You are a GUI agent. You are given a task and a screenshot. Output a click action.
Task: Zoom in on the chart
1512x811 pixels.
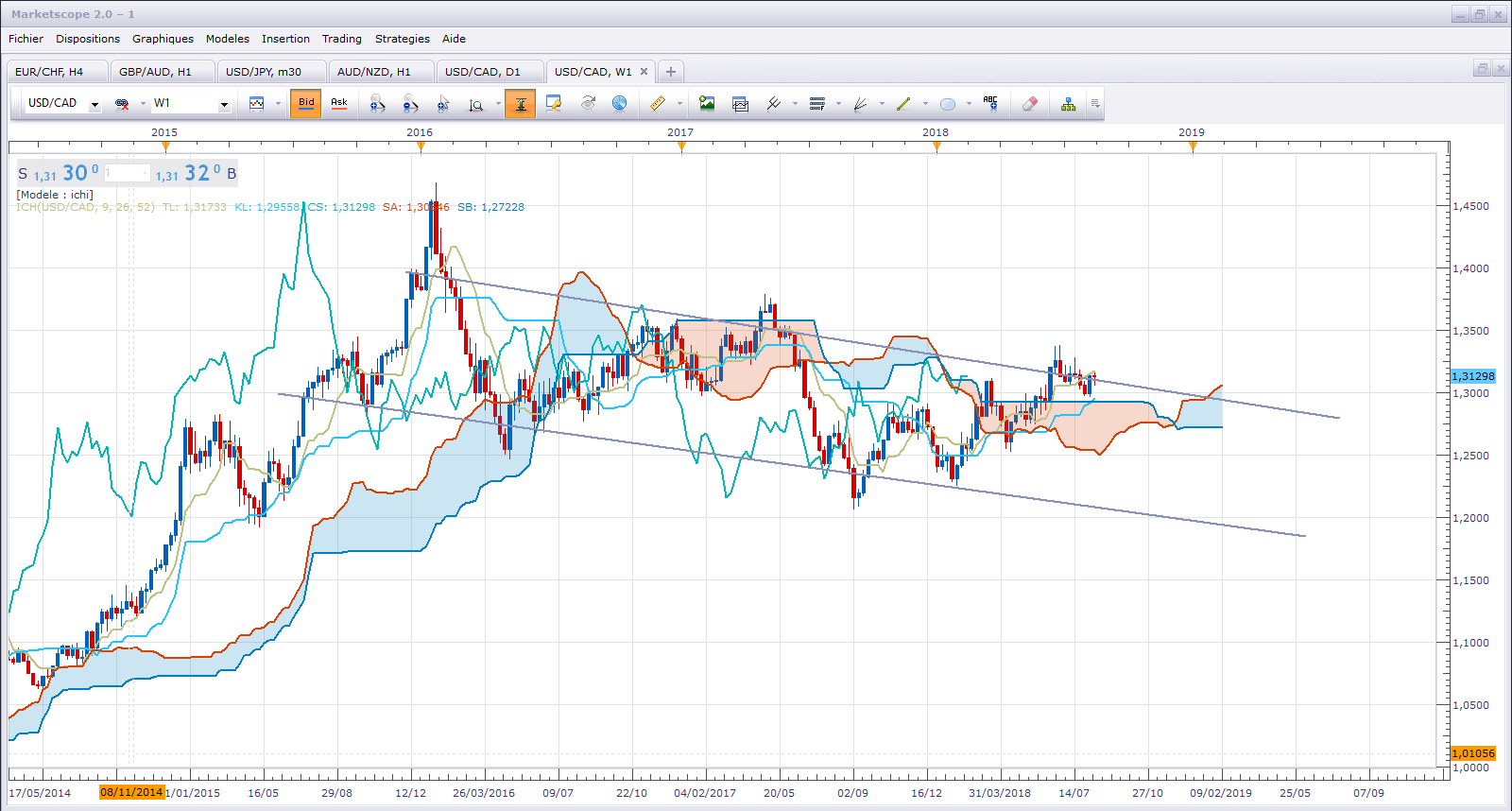(x=377, y=104)
